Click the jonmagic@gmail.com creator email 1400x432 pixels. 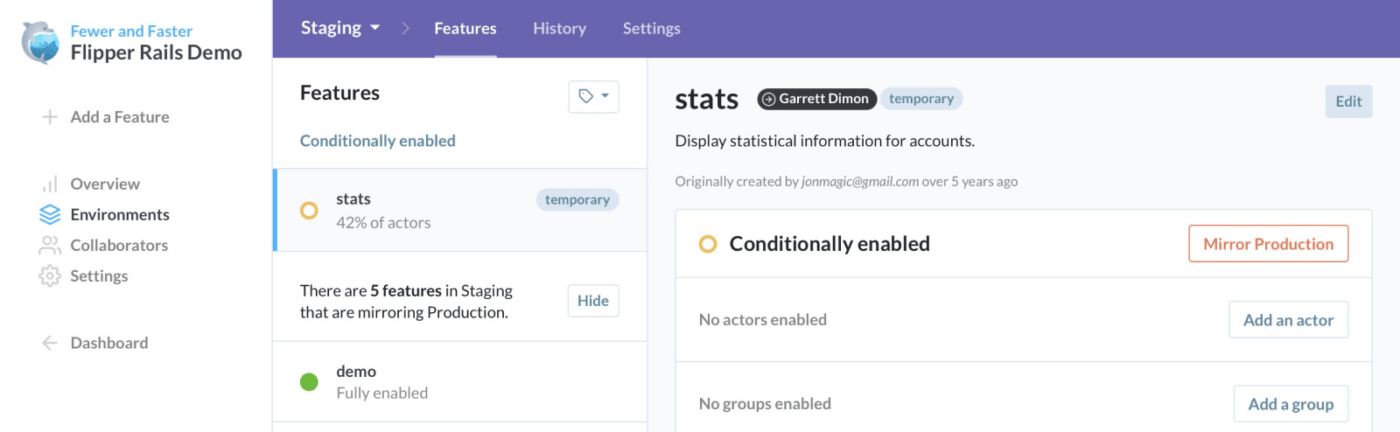(860, 182)
